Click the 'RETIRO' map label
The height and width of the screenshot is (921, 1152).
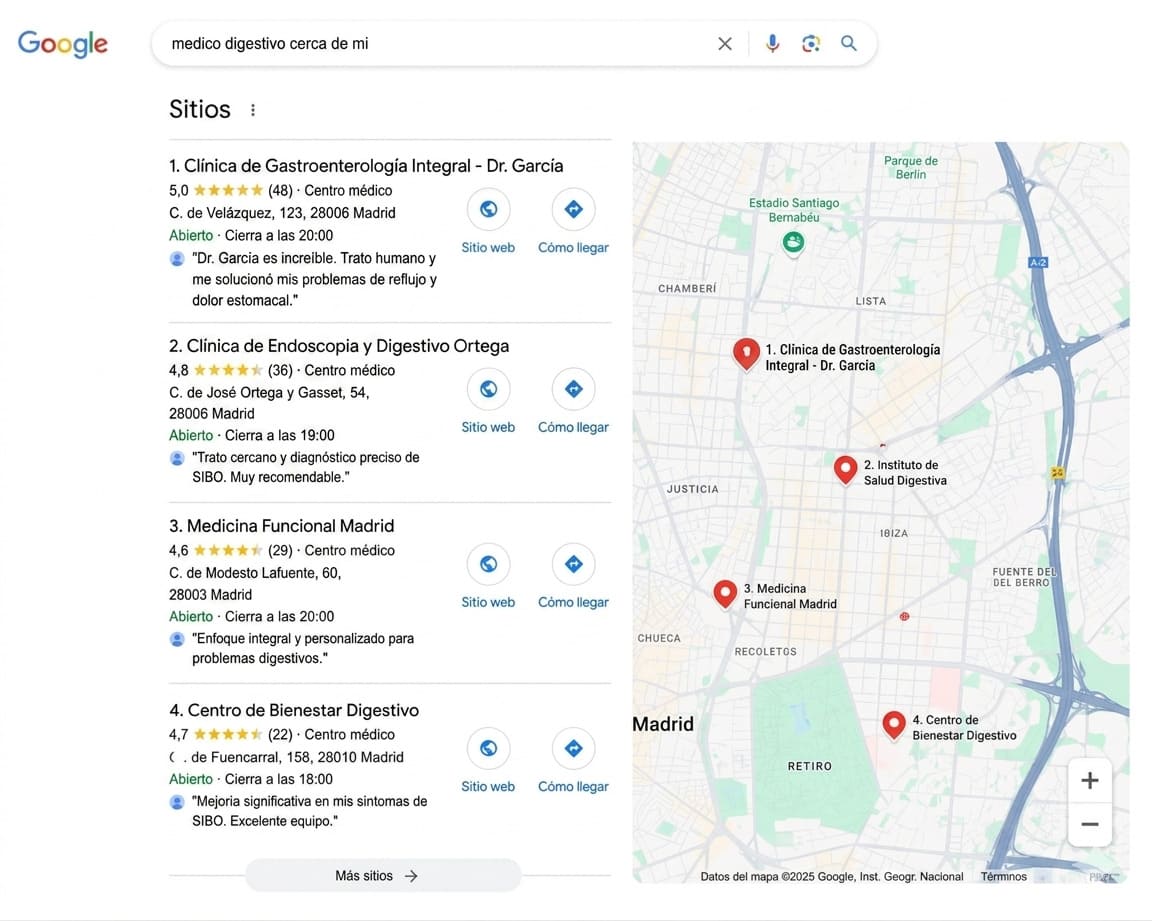(810, 766)
